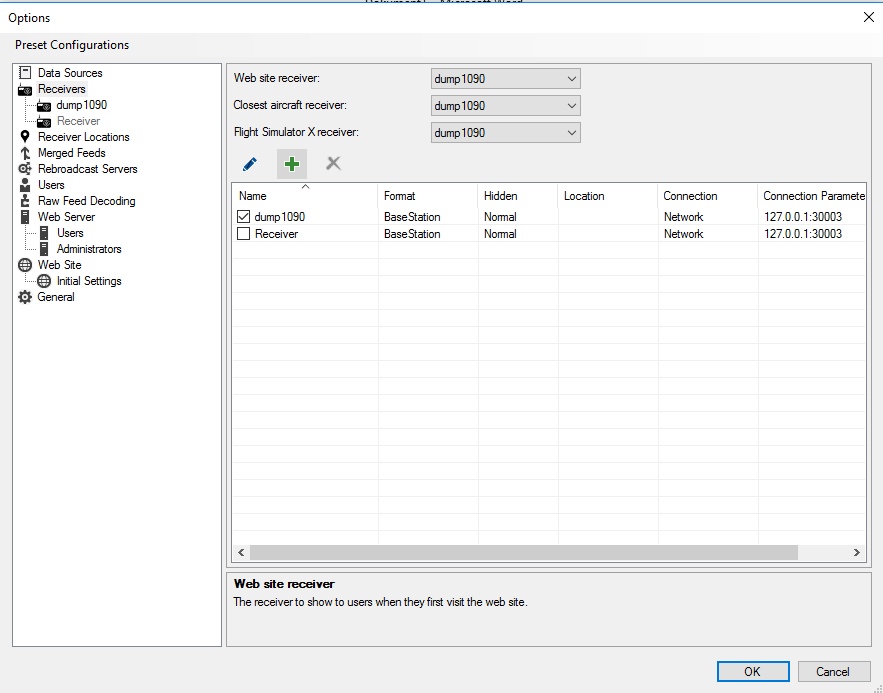The height and width of the screenshot is (693, 883).
Task: Click the grey delete X icon
Action: click(x=333, y=164)
